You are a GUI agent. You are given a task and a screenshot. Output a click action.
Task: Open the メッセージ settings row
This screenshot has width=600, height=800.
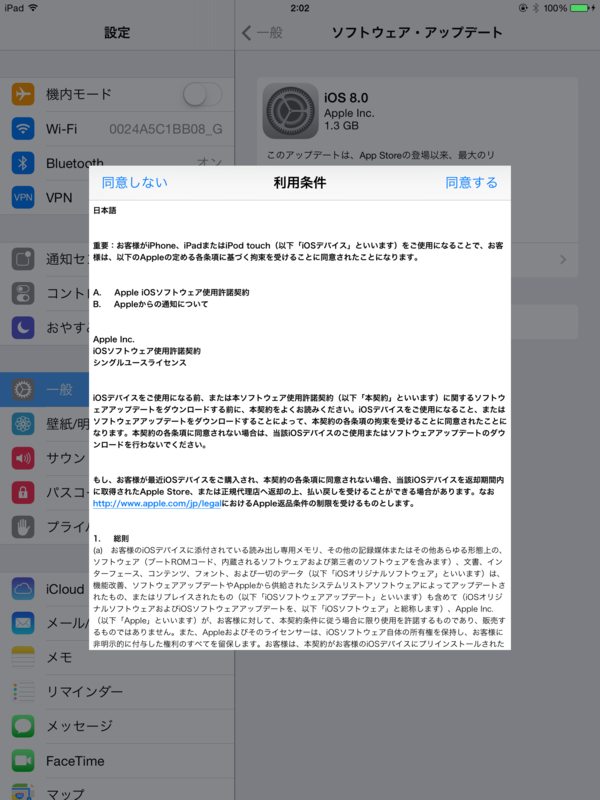click(x=117, y=726)
